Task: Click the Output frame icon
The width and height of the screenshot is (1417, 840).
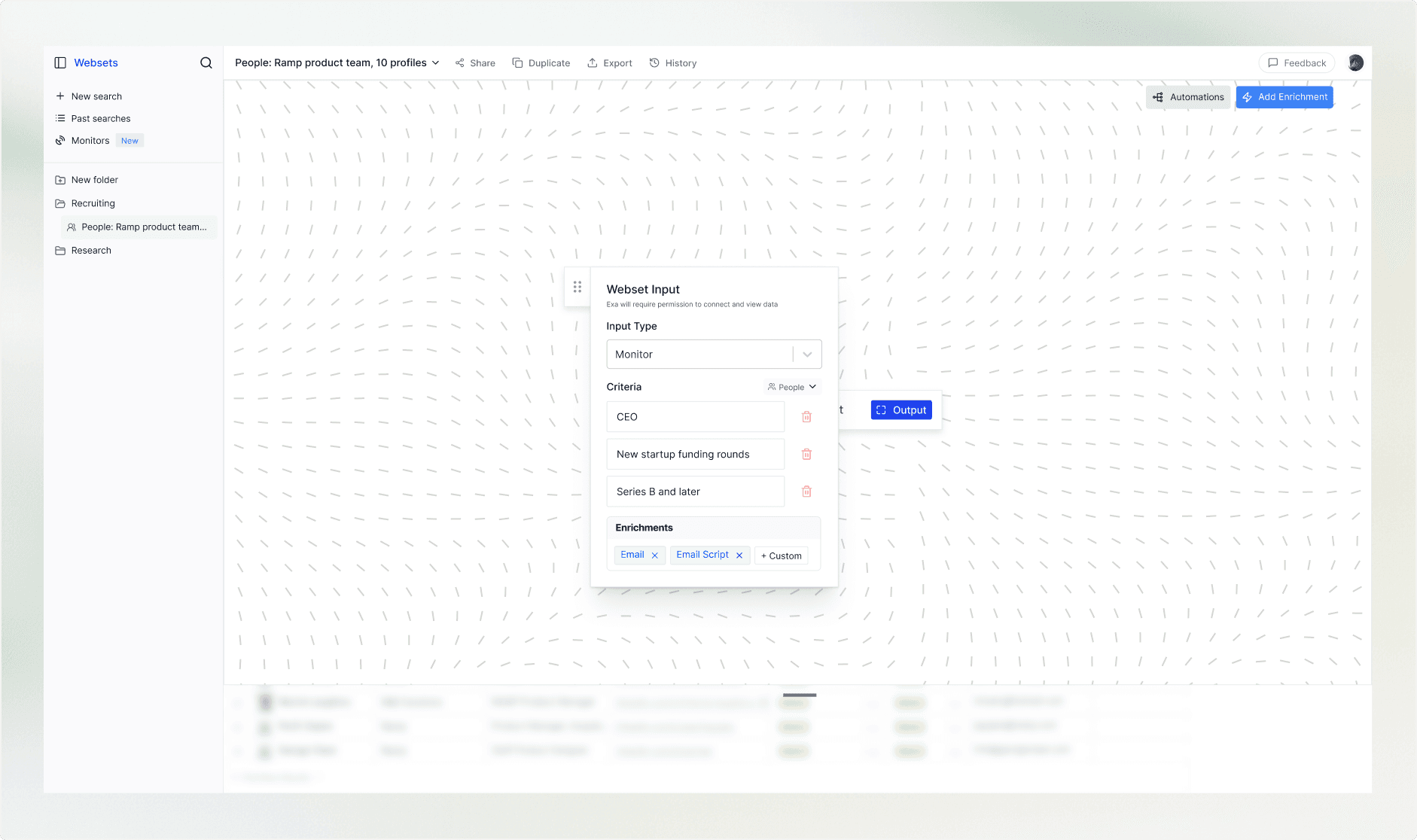Action: click(x=881, y=410)
